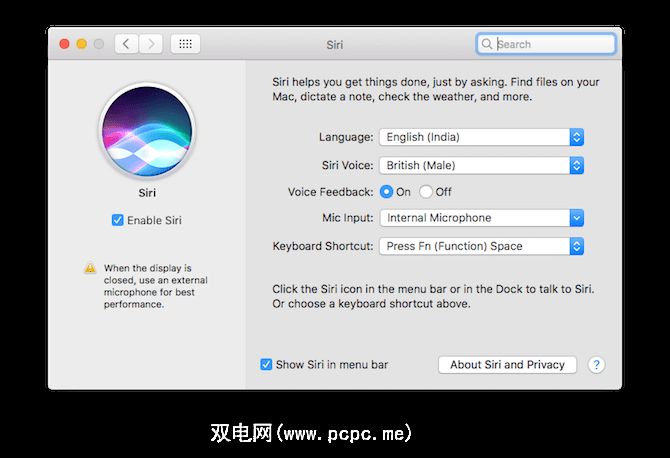
Task: Change the Keyboard Shortcut dropdown
Action: click(481, 246)
